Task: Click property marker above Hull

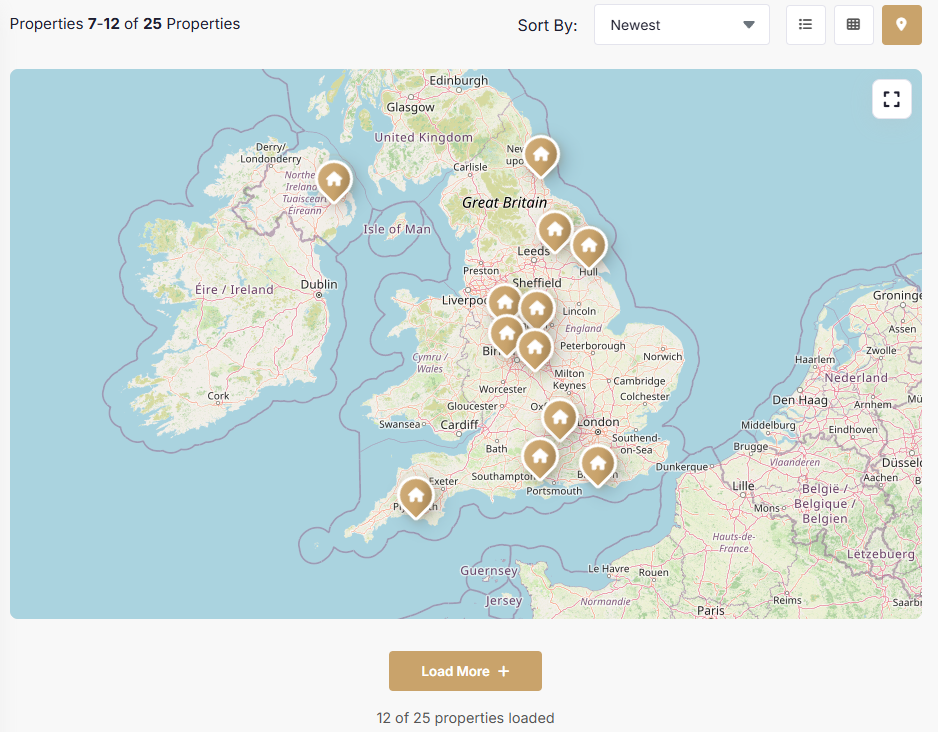Action: [x=589, y=247]
